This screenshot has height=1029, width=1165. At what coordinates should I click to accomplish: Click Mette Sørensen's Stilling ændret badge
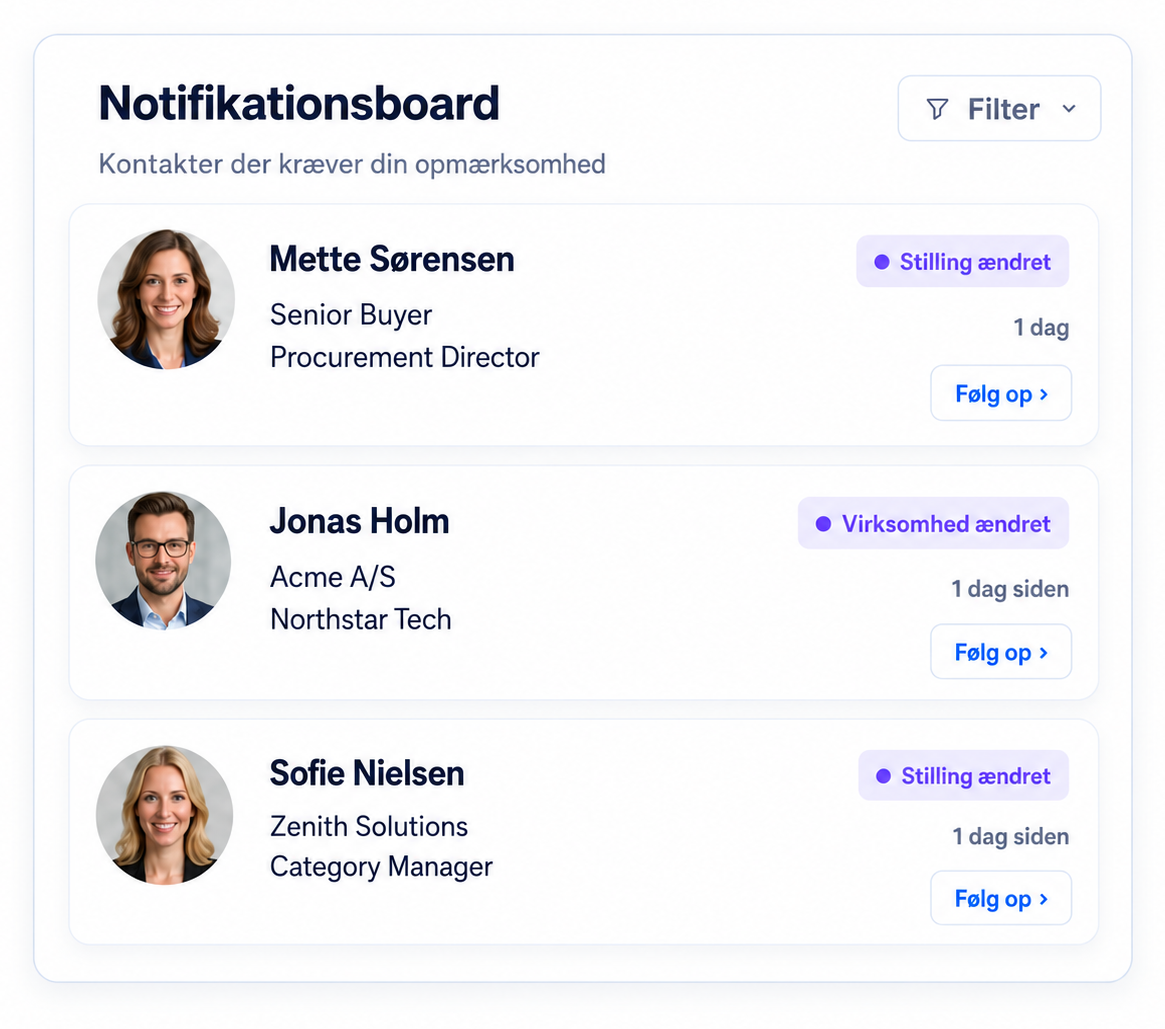[x=962, y=262]
